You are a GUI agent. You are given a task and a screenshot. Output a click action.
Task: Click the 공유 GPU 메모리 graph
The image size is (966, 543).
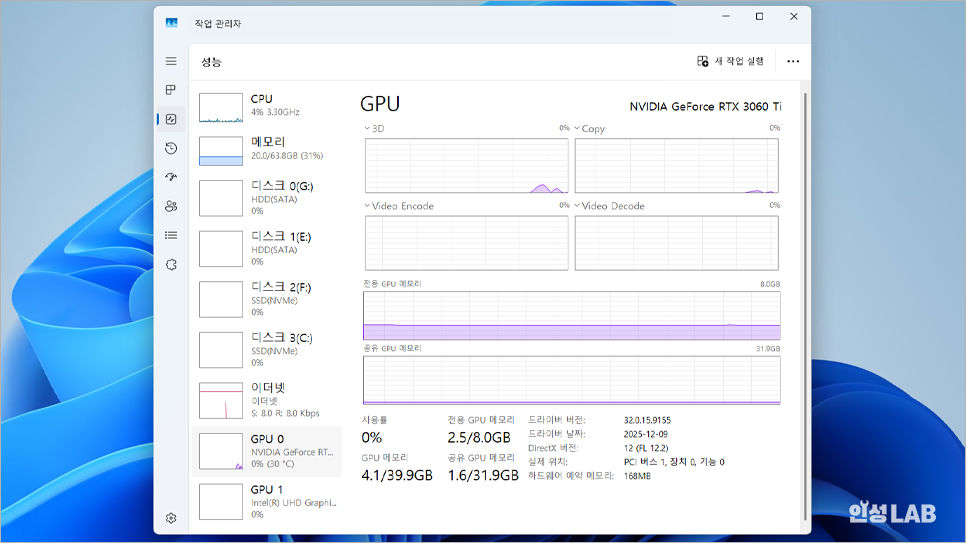point(572,380)
